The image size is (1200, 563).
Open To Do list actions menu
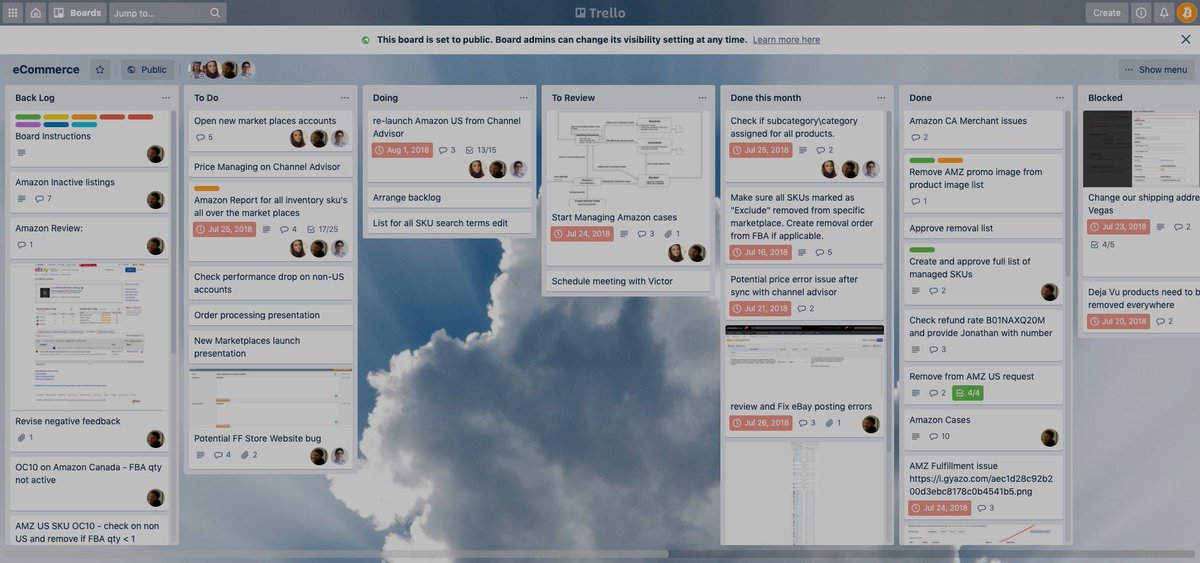click(344, 98)
